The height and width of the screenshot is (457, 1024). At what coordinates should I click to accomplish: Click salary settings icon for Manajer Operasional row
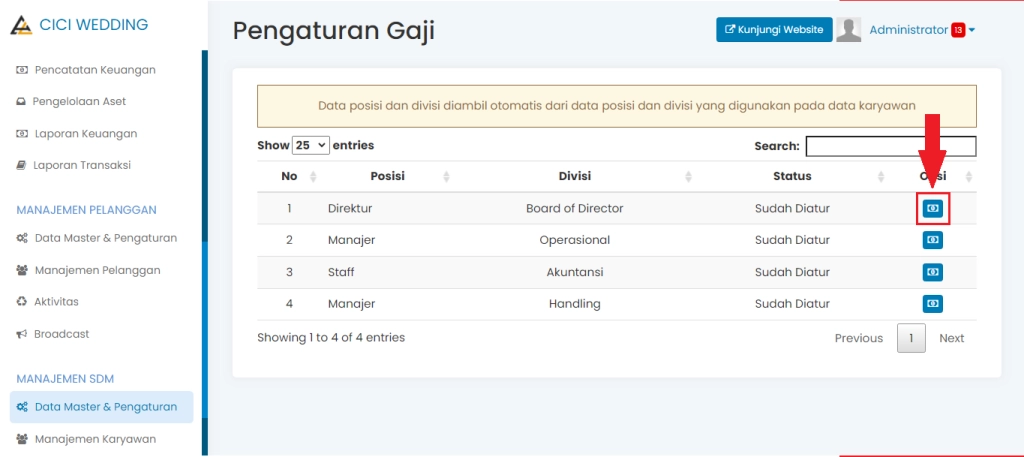(x=933, y=240)
